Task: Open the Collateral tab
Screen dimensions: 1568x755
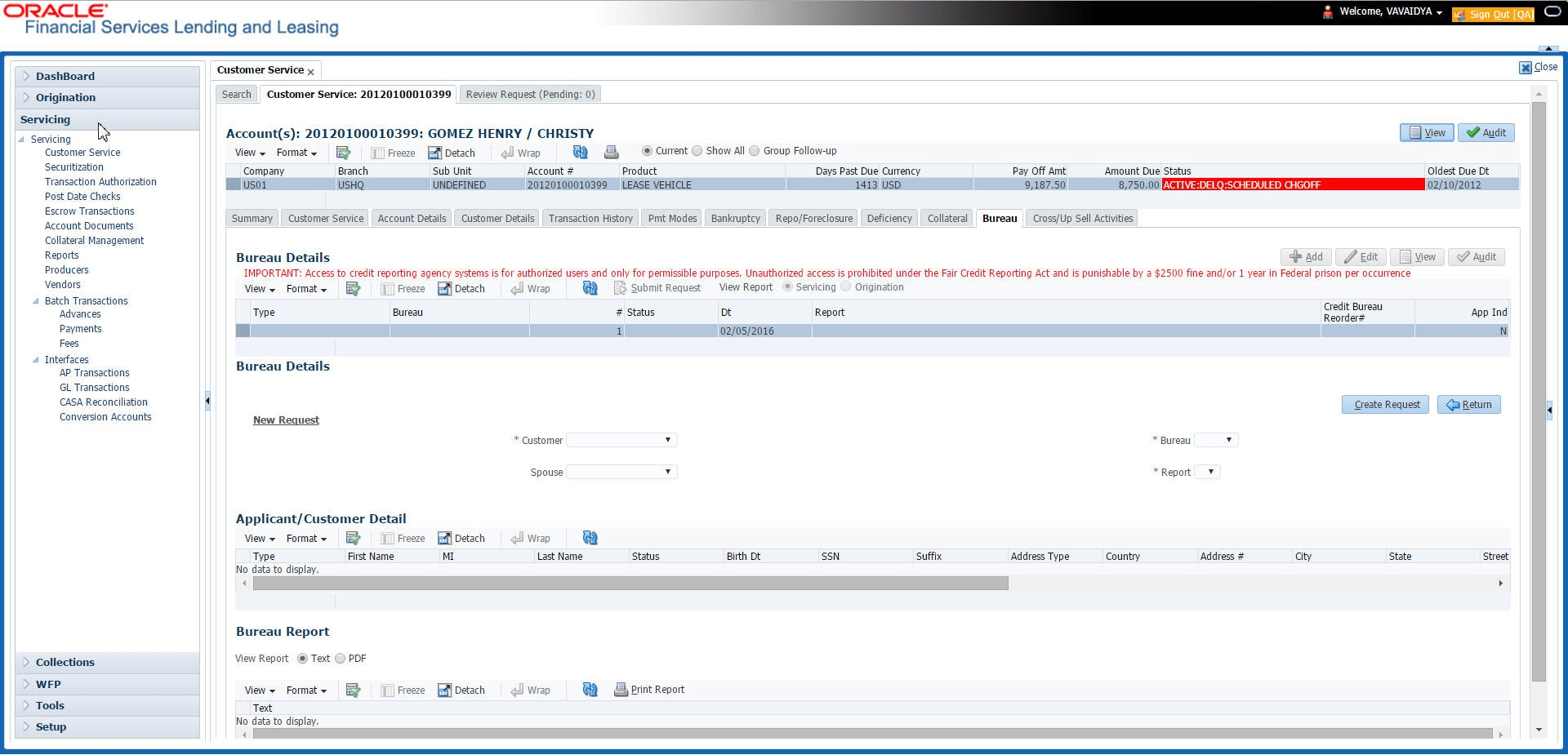Action: 947,218
